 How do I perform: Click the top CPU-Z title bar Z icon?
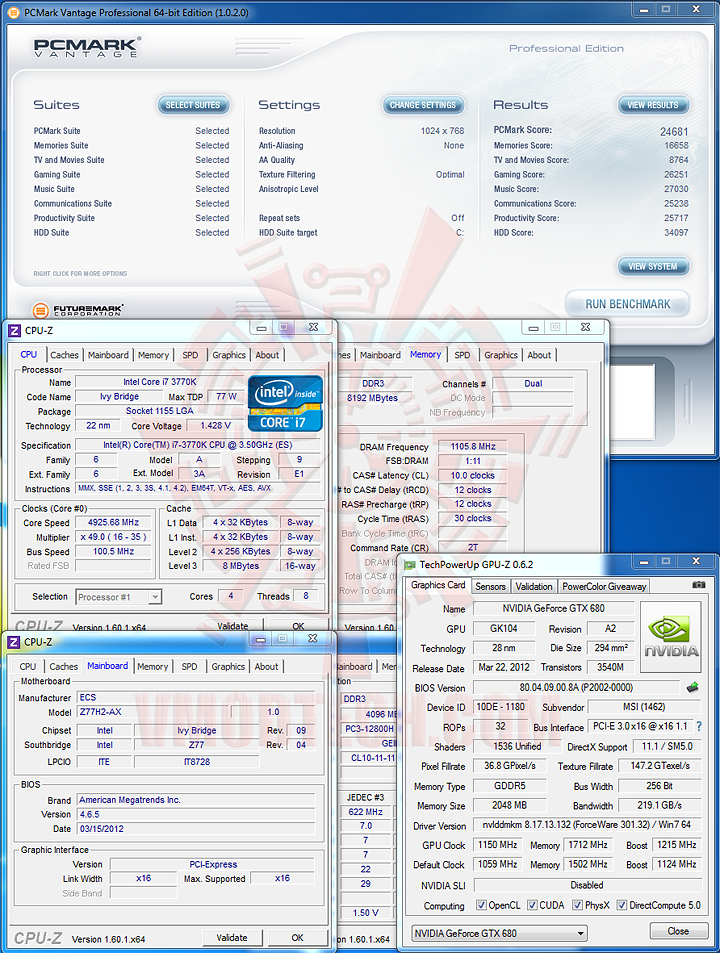pos(15,331)
